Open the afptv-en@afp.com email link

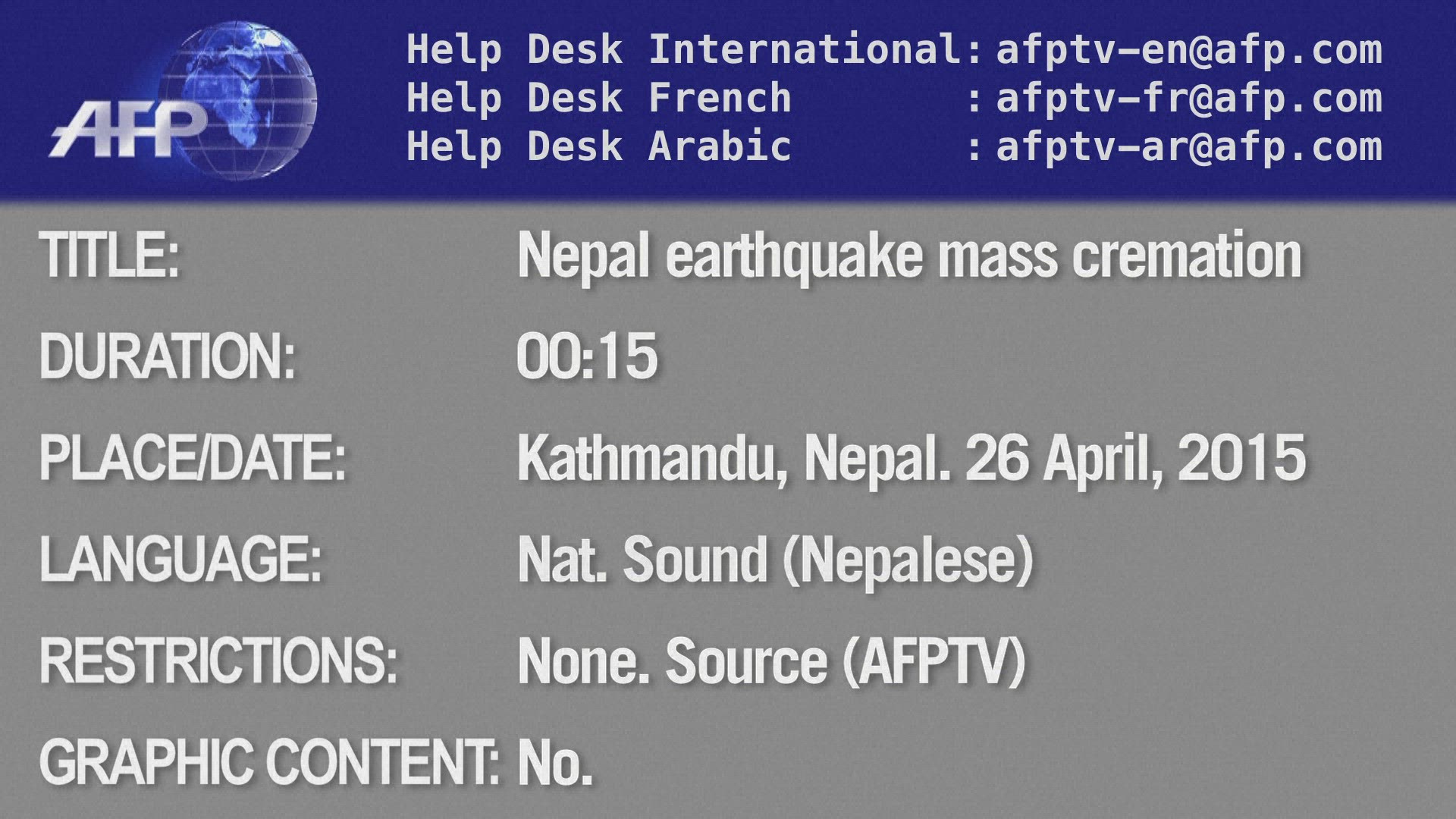pyautogui.click(x=1188, y=50)
